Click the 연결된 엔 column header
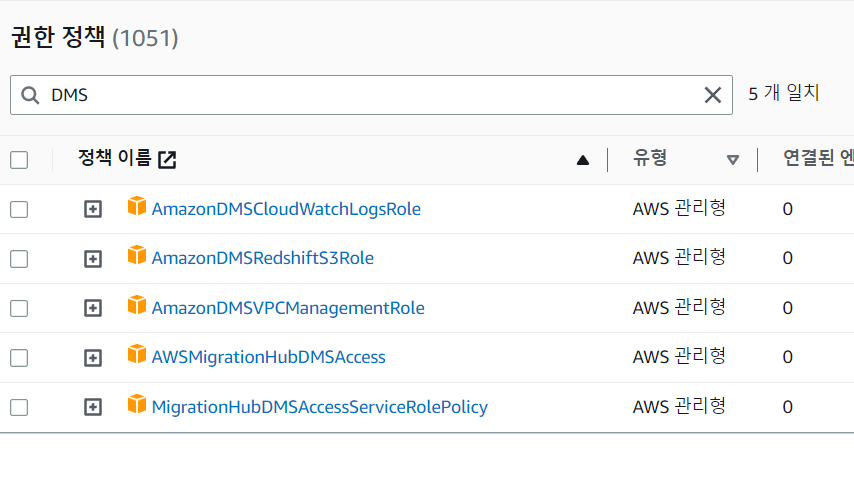Viewport: 854px width, 486px height. click(818, 158)
